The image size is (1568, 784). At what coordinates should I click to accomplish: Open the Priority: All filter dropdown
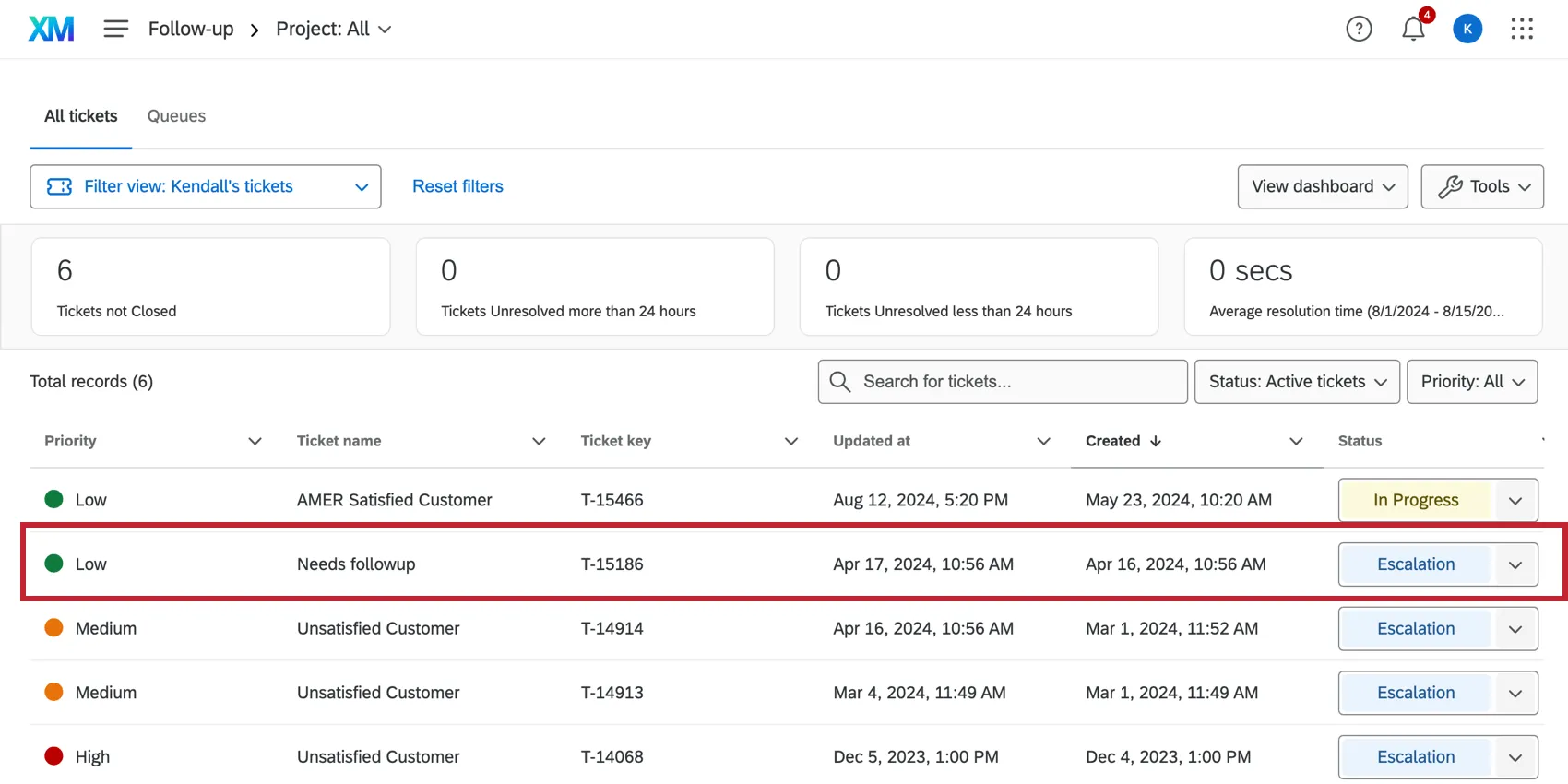tap(1471, 382)
